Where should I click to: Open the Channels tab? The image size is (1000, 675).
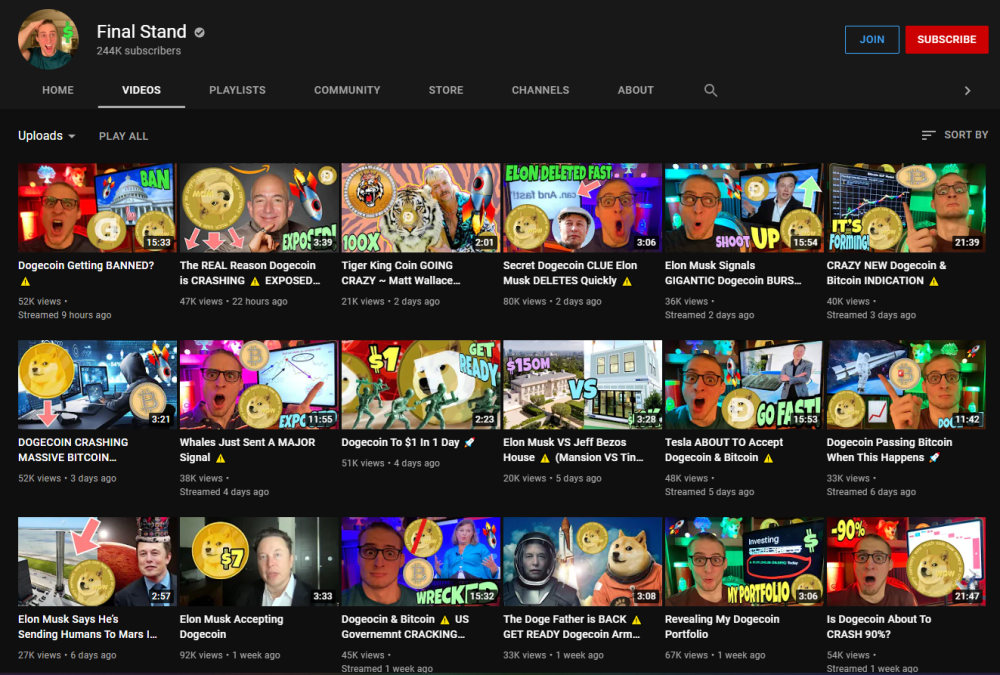click(540, 90)
